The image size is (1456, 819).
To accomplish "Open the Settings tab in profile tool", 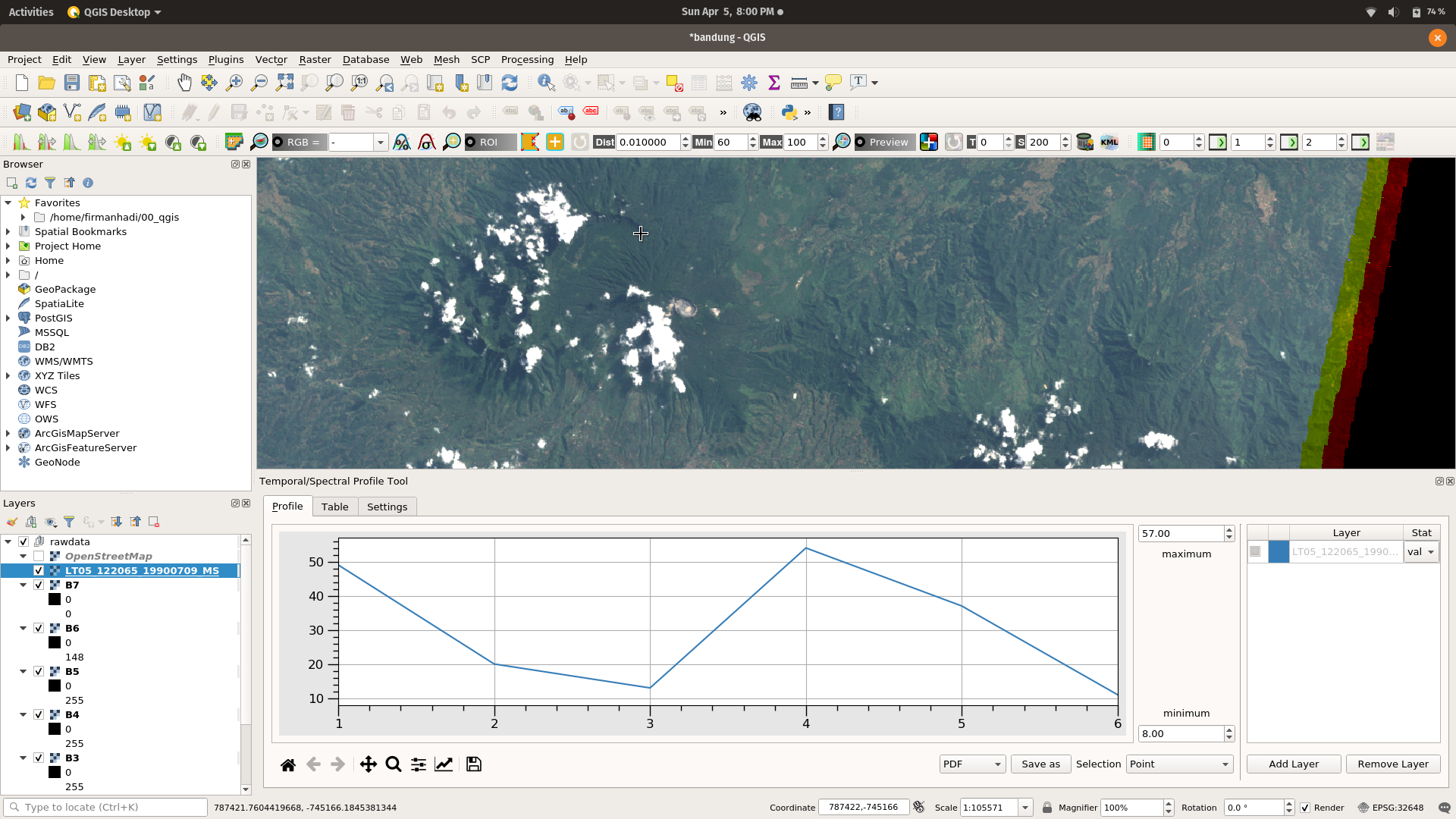I will tap(387, 506).
